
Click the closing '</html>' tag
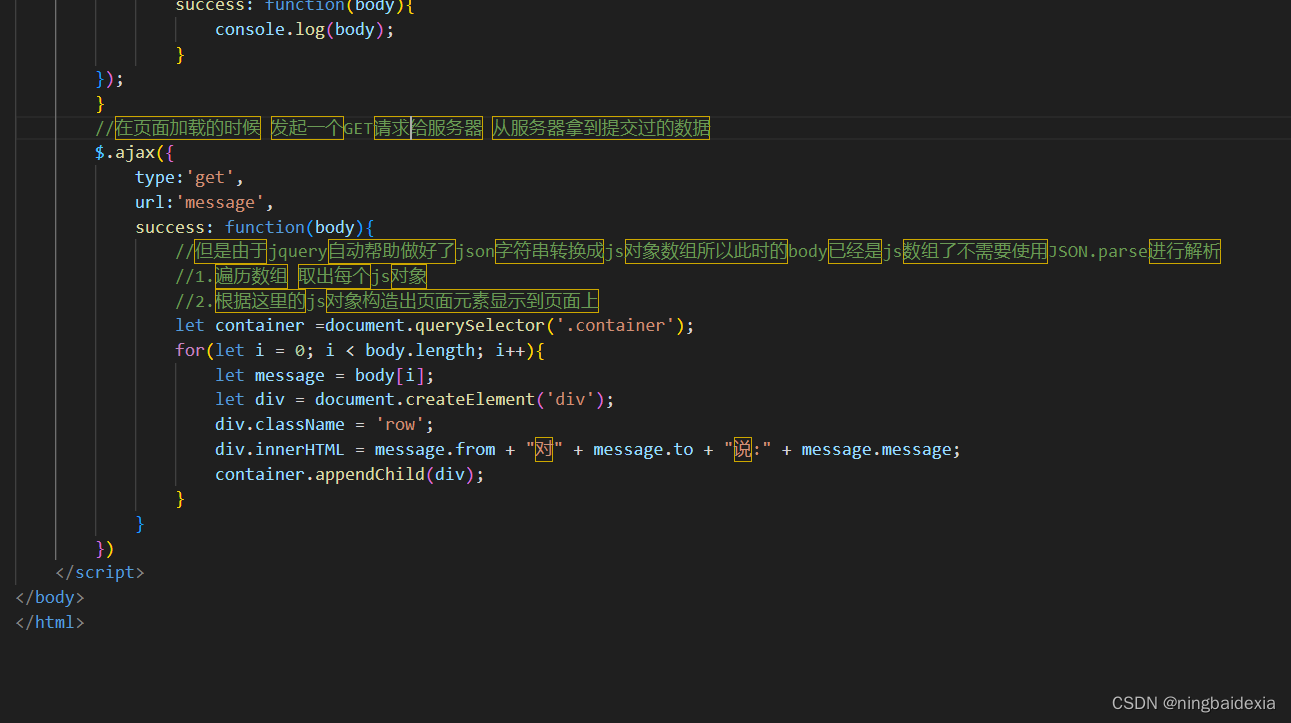click(50, 622)
